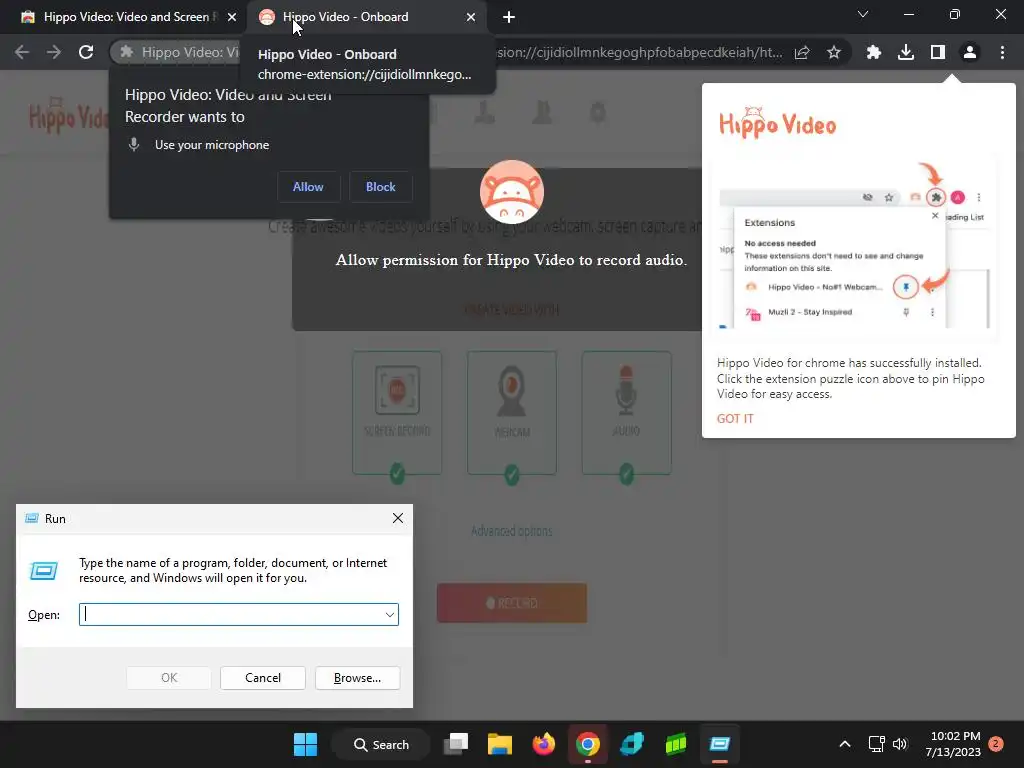The width and height of the screenshot is (1024, 768).
Task: Switch to Chrome on taskbar
Action: point(588,744)
